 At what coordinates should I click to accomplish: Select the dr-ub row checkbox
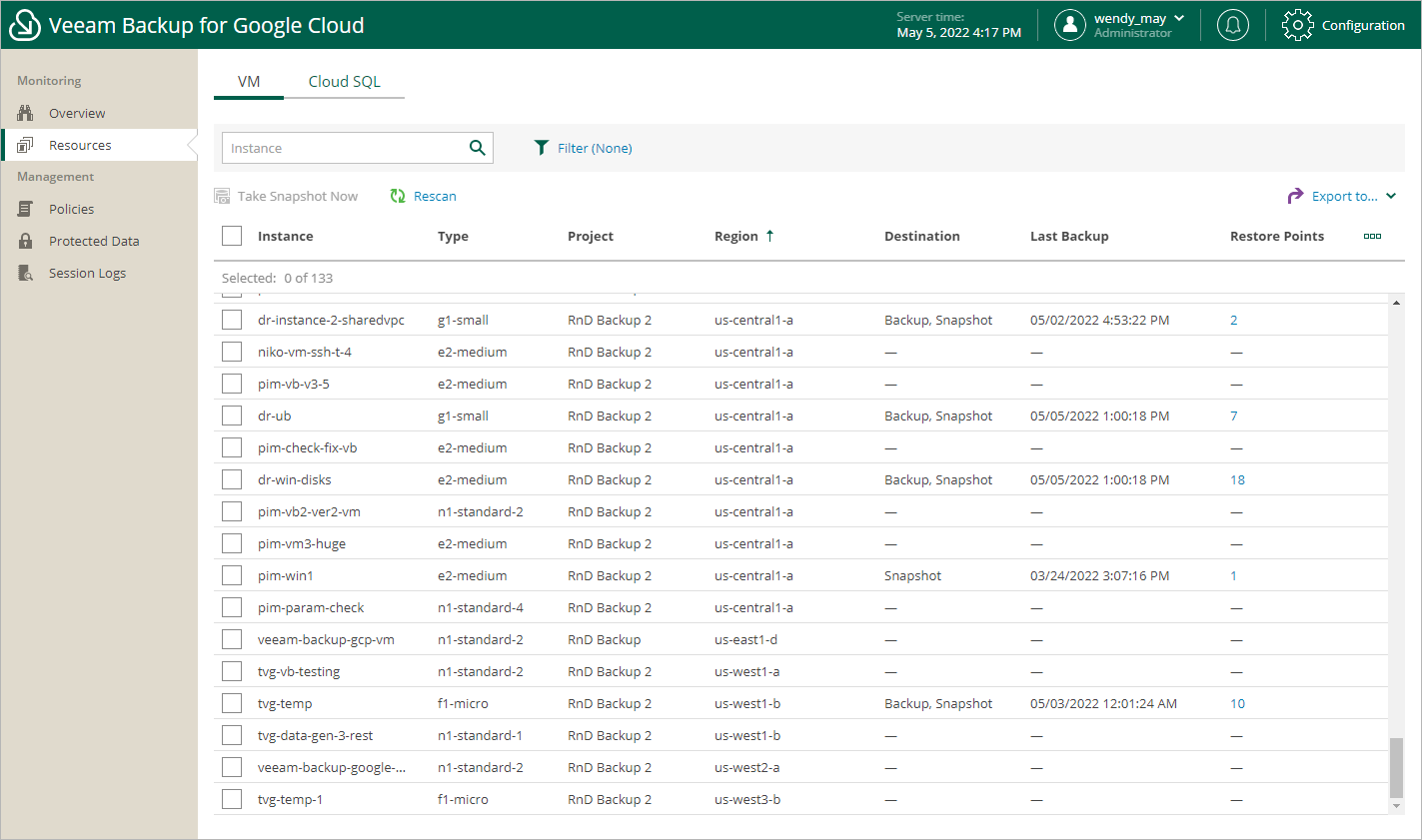tap(232, 416)
